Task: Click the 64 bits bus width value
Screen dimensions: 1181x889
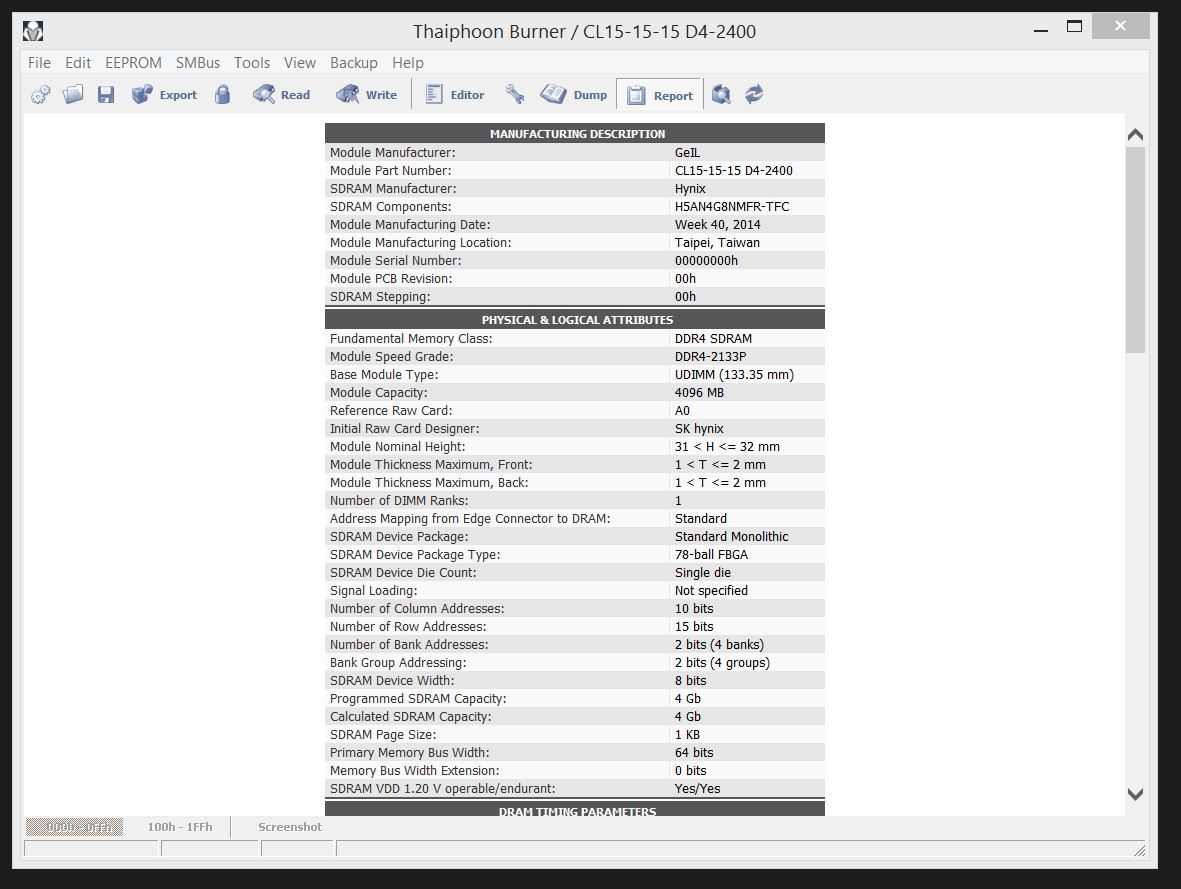Action: coord(694,753)
